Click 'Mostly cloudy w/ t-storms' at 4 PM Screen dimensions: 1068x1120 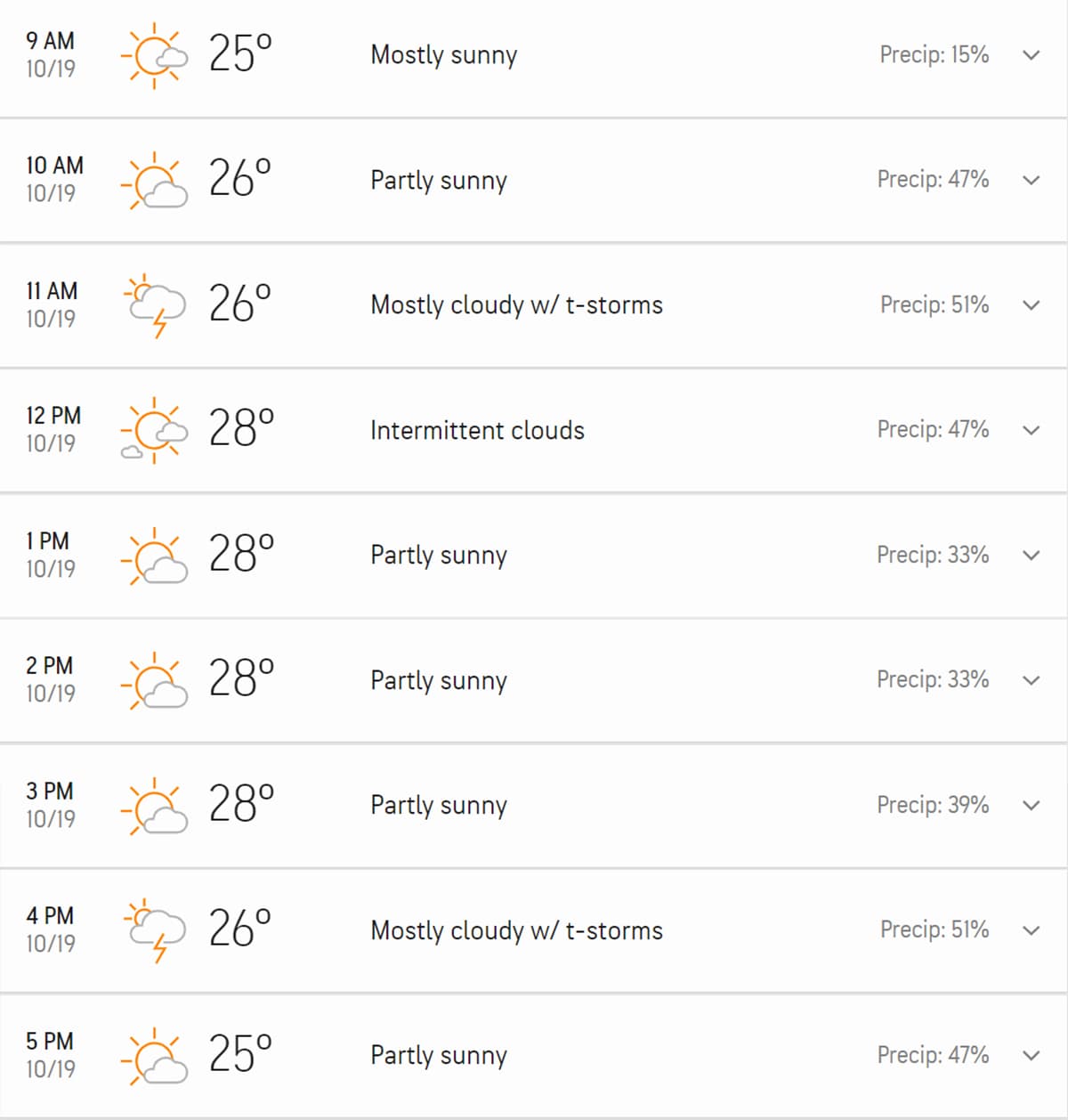[x=516, y=930]
